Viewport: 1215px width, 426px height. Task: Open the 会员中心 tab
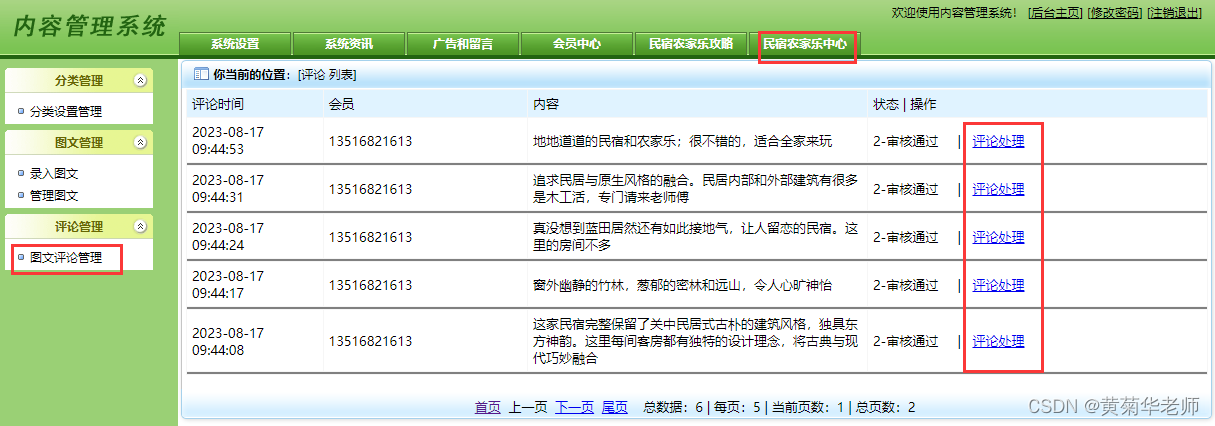point(577,44)
